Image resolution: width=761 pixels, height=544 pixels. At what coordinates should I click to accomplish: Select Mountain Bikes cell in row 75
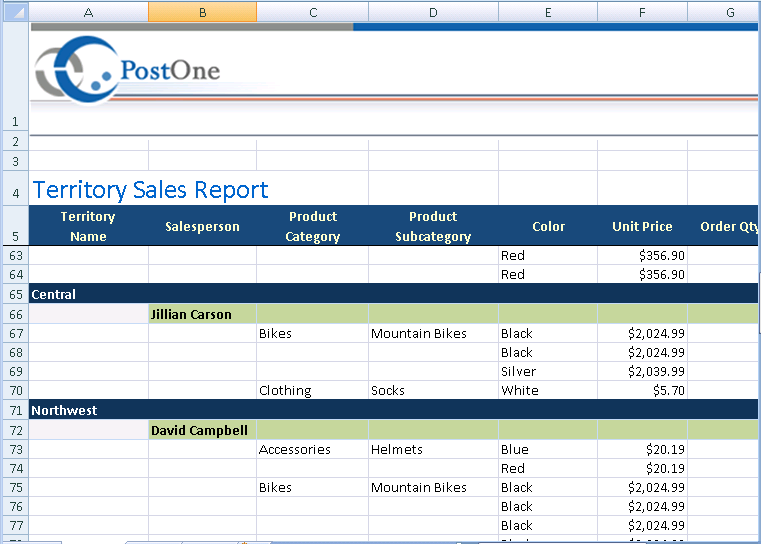pos(433,487)
